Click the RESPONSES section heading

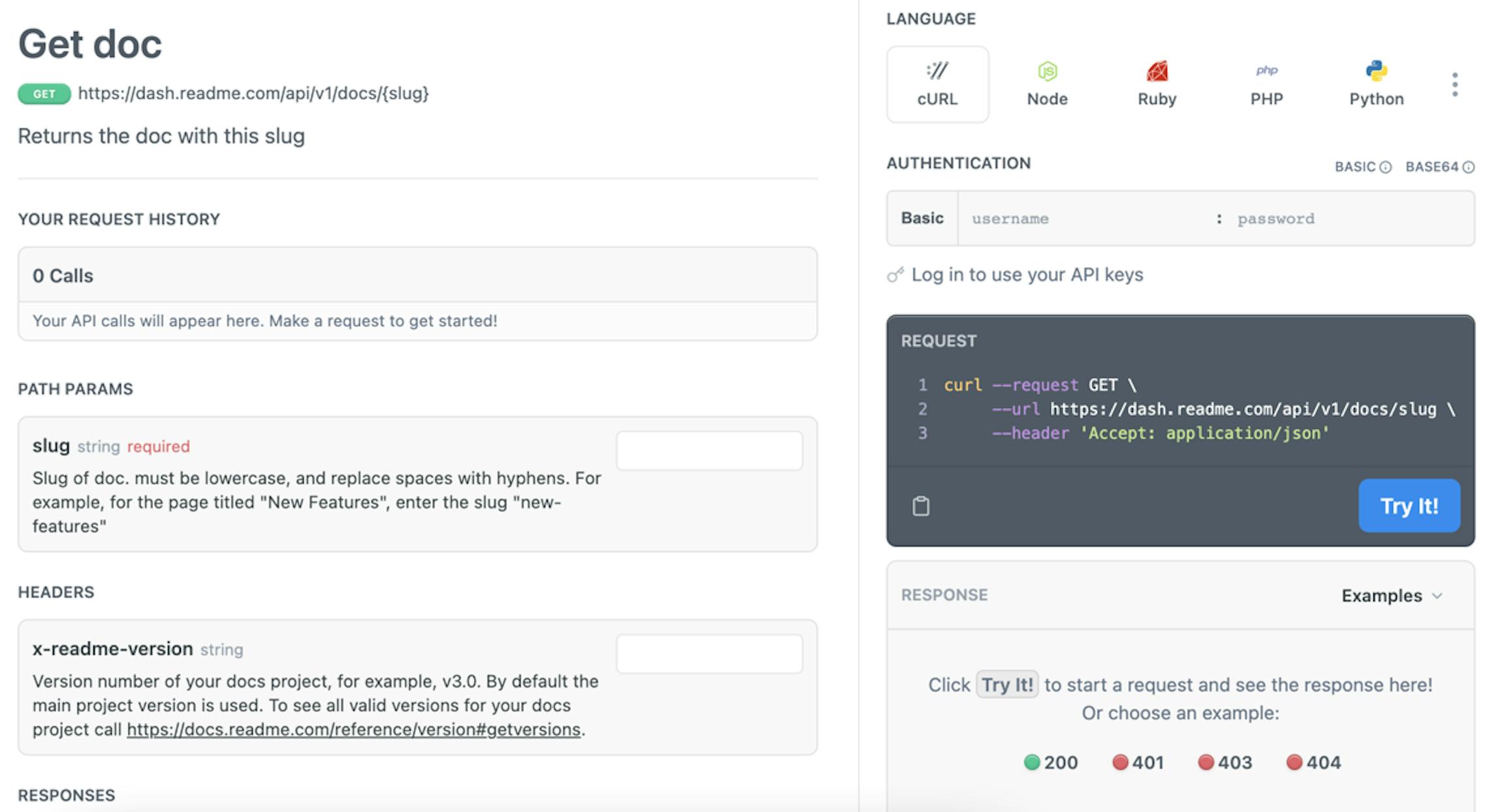point(67,795)
